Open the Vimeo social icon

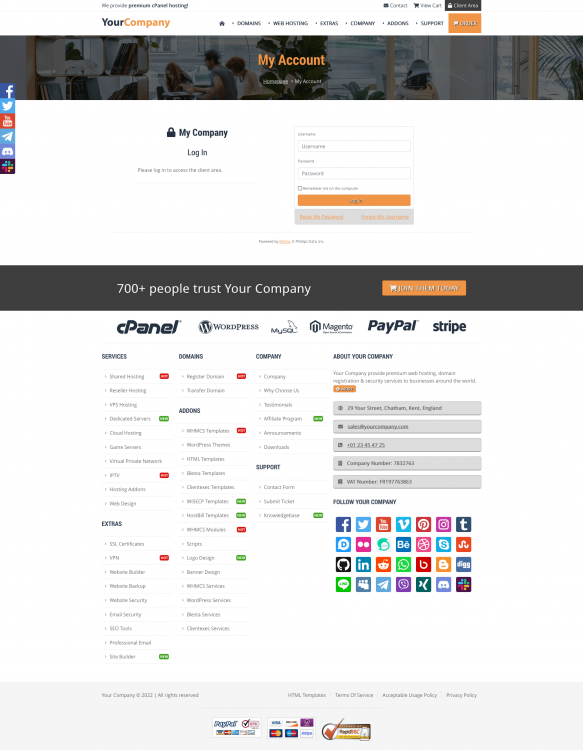click(x=403, y=524)
